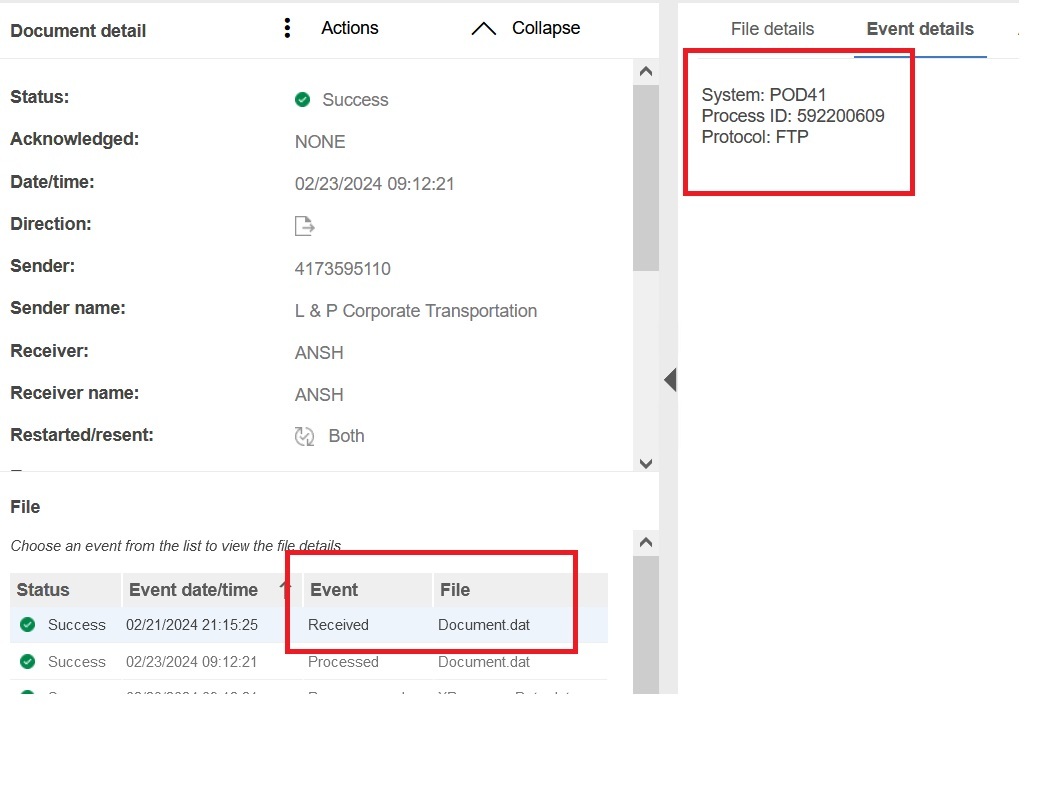Sort by the Status column header
Image resolution: width=1043 pixels, height=786 pixels.
(43, 590)
